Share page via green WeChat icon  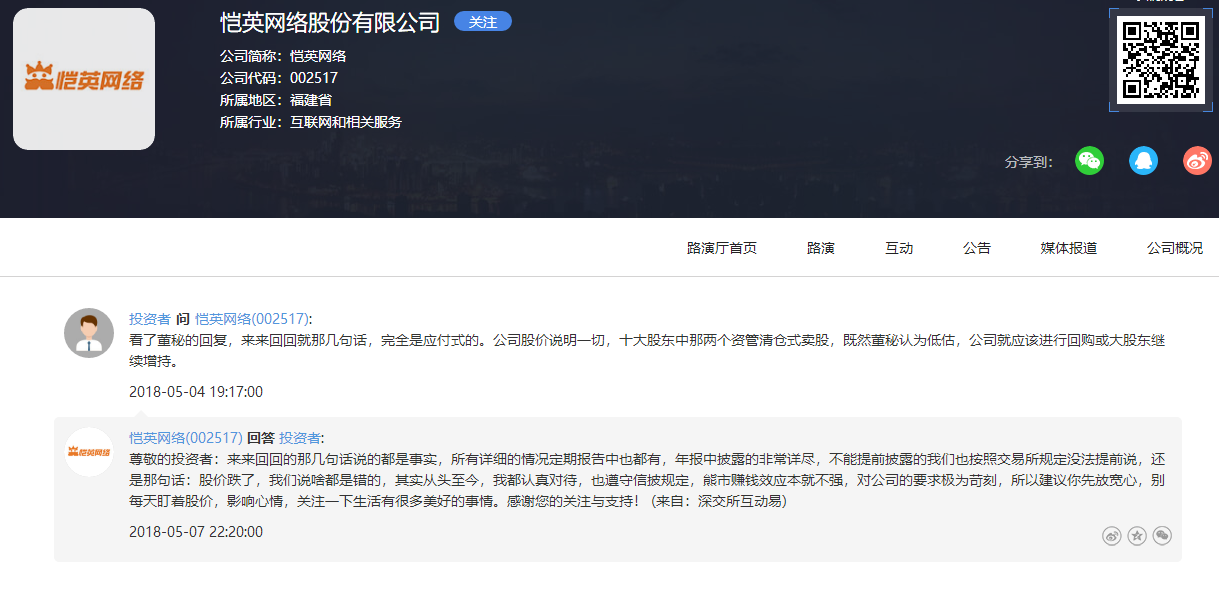point(1089,161)
